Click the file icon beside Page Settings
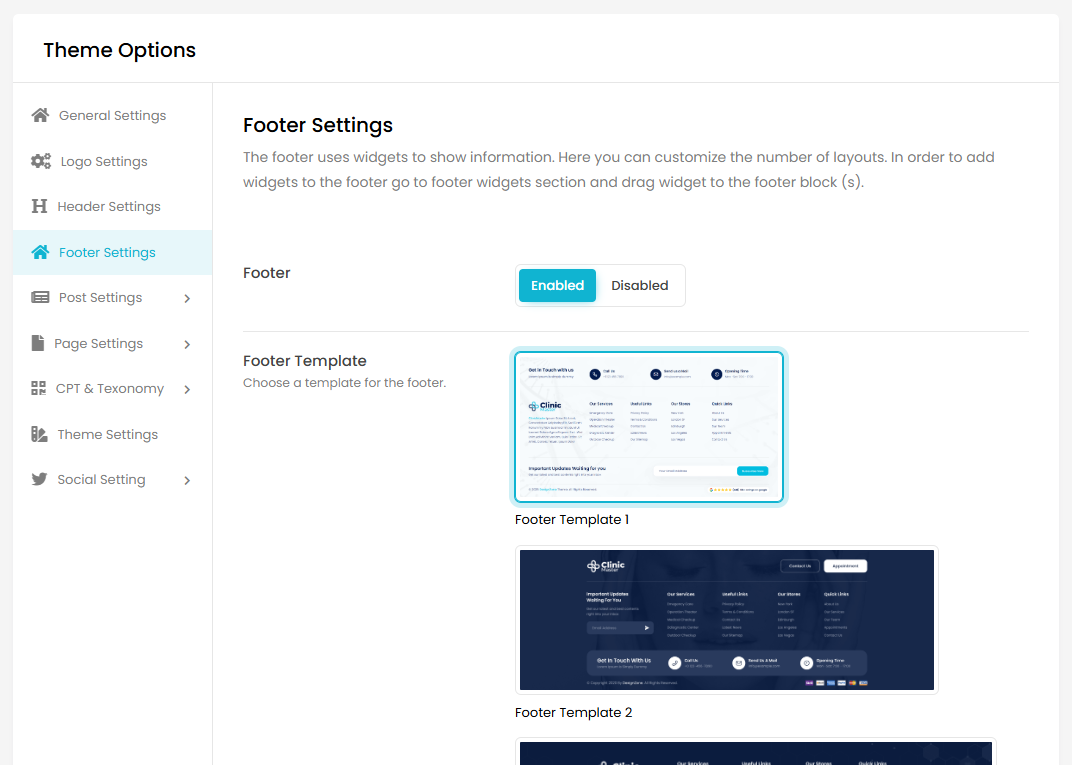The width and height of the screenshot is (1072, 765). coord(38,343)
